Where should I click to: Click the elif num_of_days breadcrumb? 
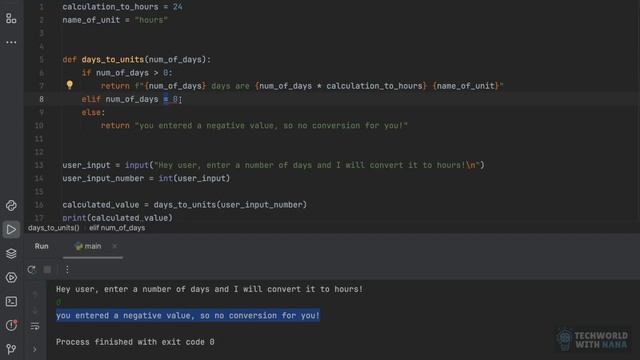(x=117, y=228)
